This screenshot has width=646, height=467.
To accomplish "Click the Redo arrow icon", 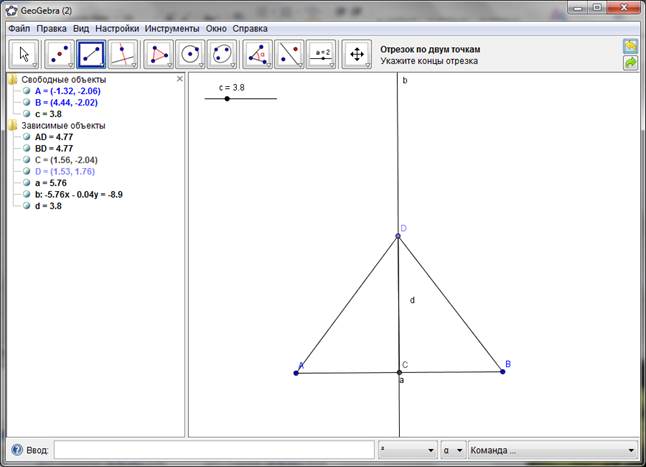I will 630,63.
